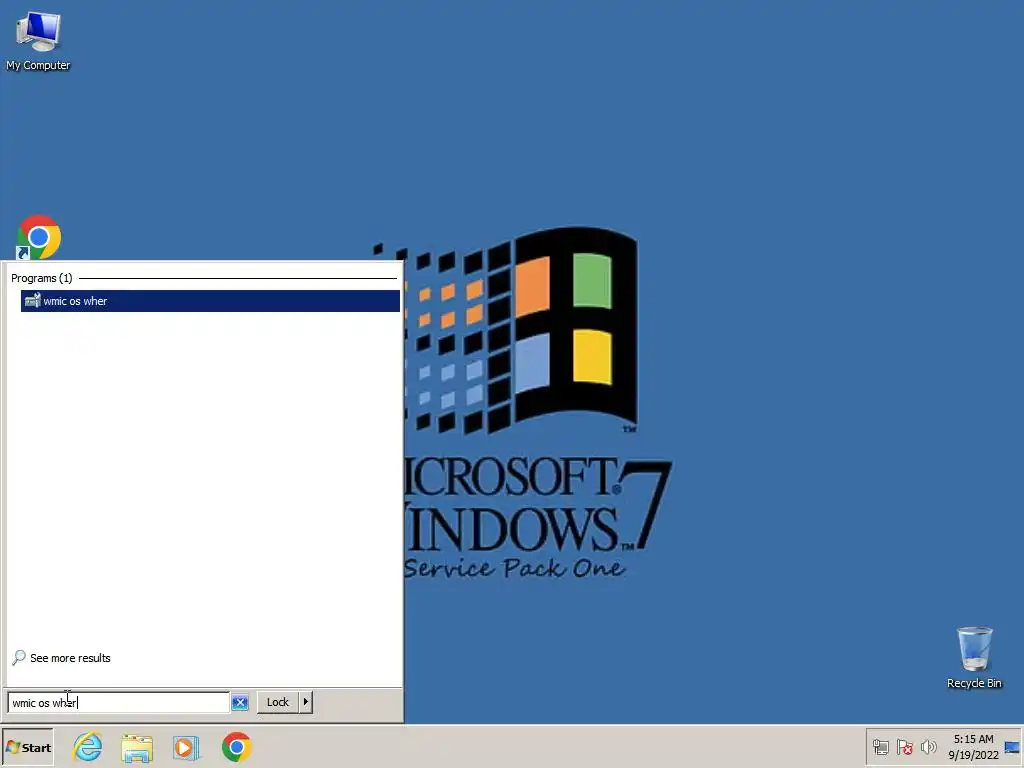Click the Programs (1) results heading
Image resolution: width=1024 pixels, height=768 pixels.
pos(42,278)
